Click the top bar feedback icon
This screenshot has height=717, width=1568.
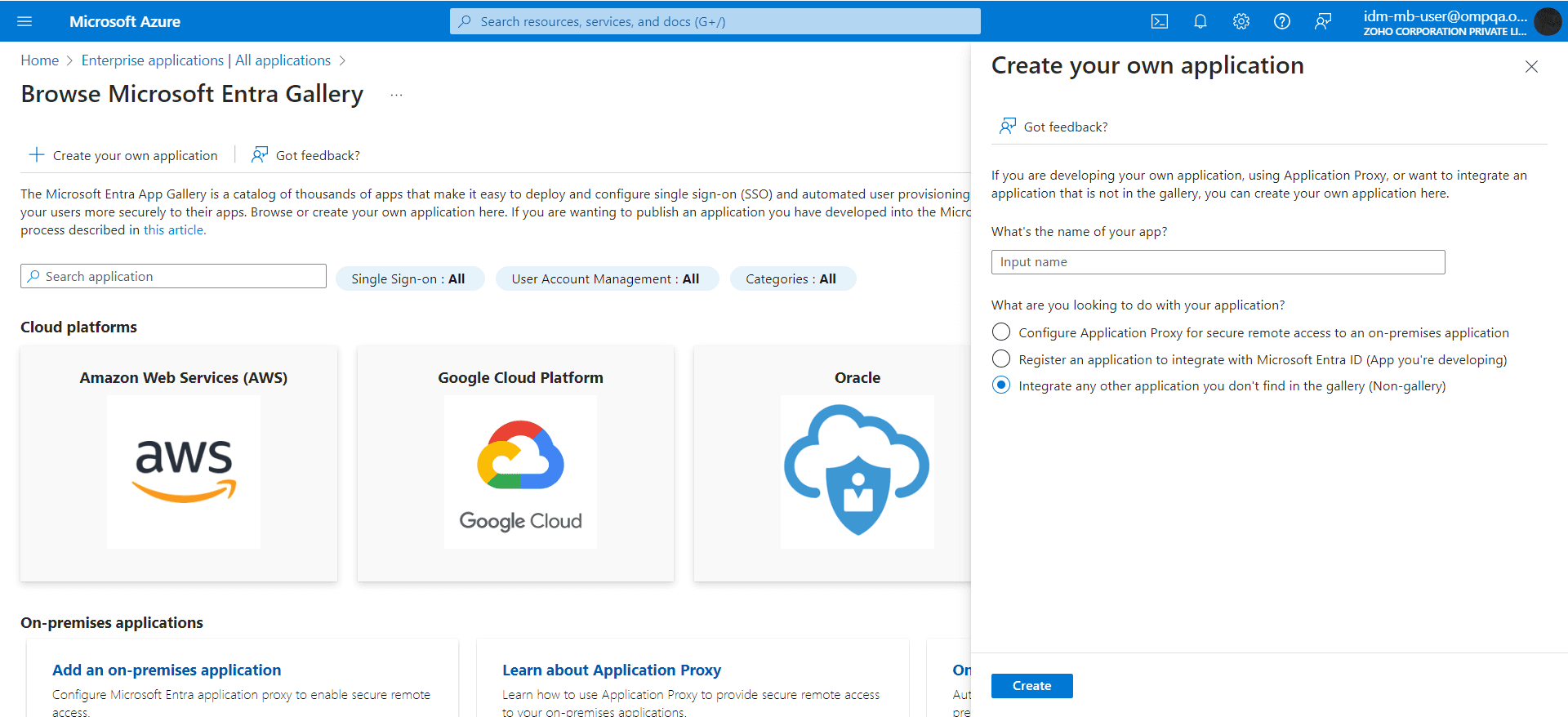pos(1322,21)
